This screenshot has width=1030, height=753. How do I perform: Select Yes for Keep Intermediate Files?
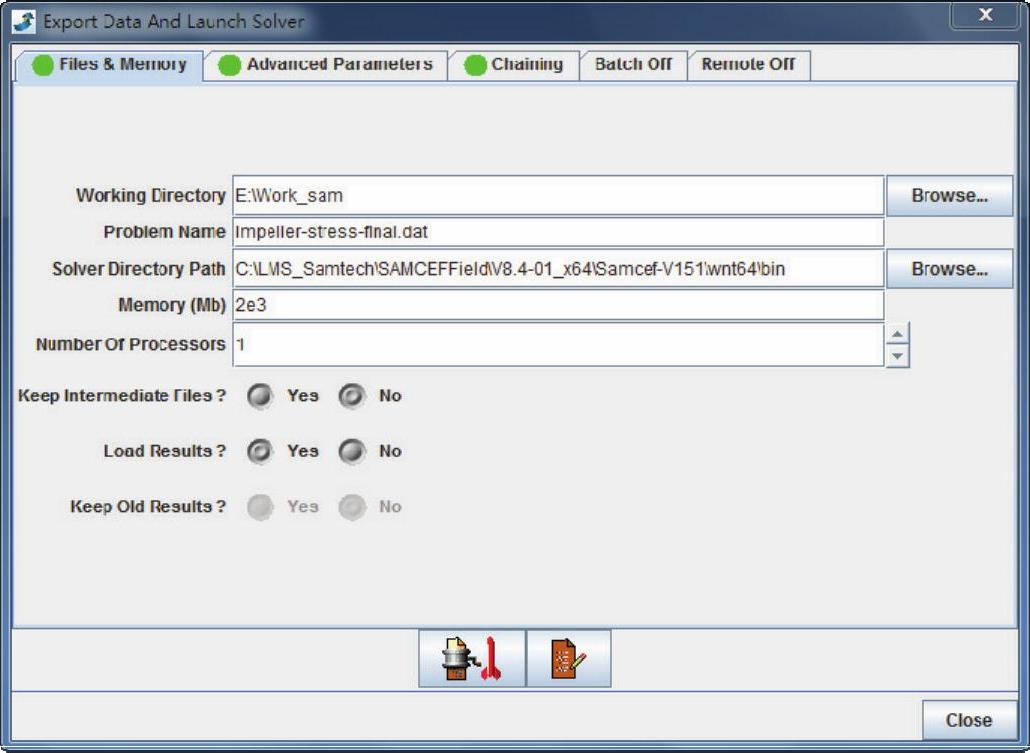coord(260,396)
